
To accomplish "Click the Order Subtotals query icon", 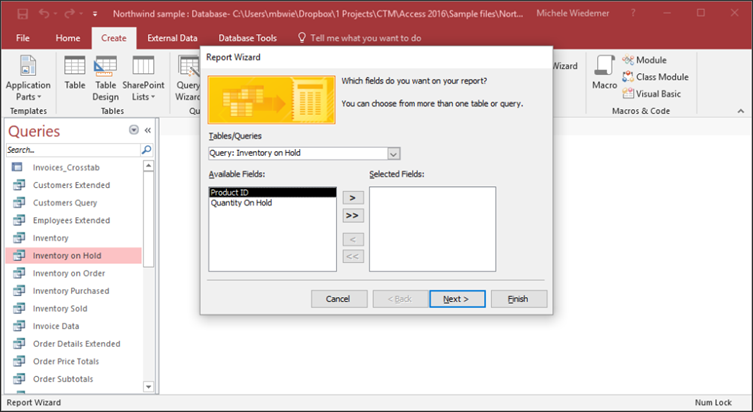I will [x=19, y=379].
